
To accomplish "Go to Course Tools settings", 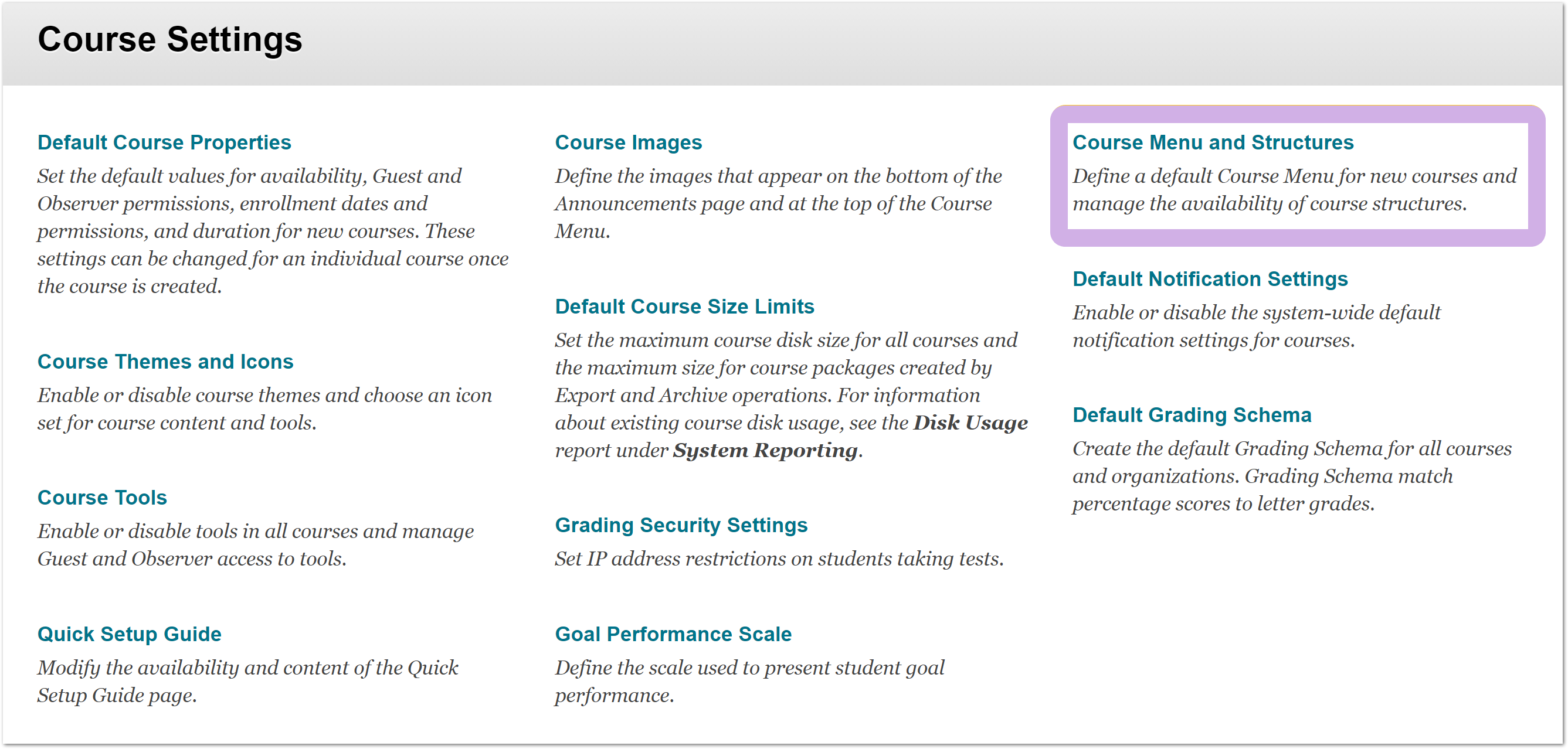I will (x=101, y=498).
